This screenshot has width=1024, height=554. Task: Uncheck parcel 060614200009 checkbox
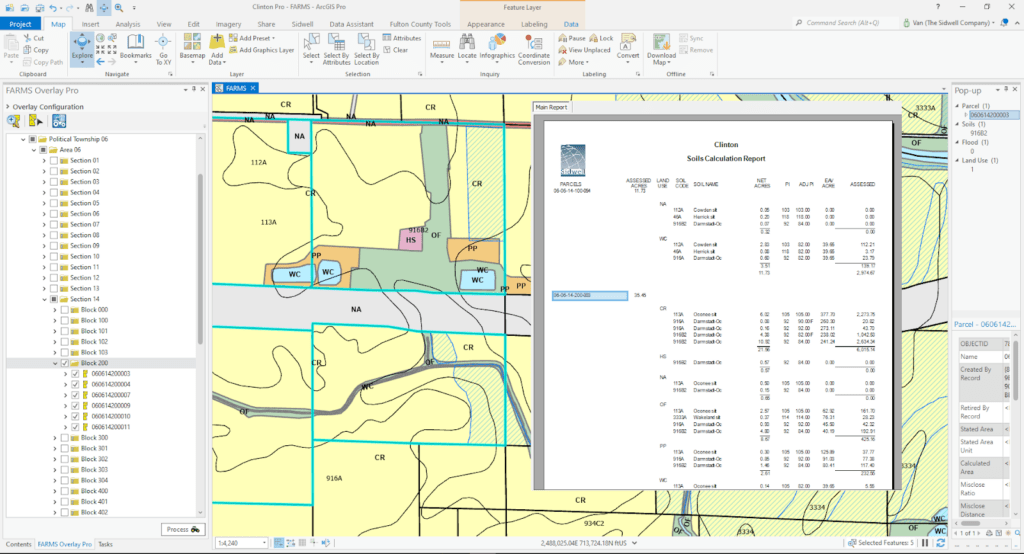click(75, 406)
